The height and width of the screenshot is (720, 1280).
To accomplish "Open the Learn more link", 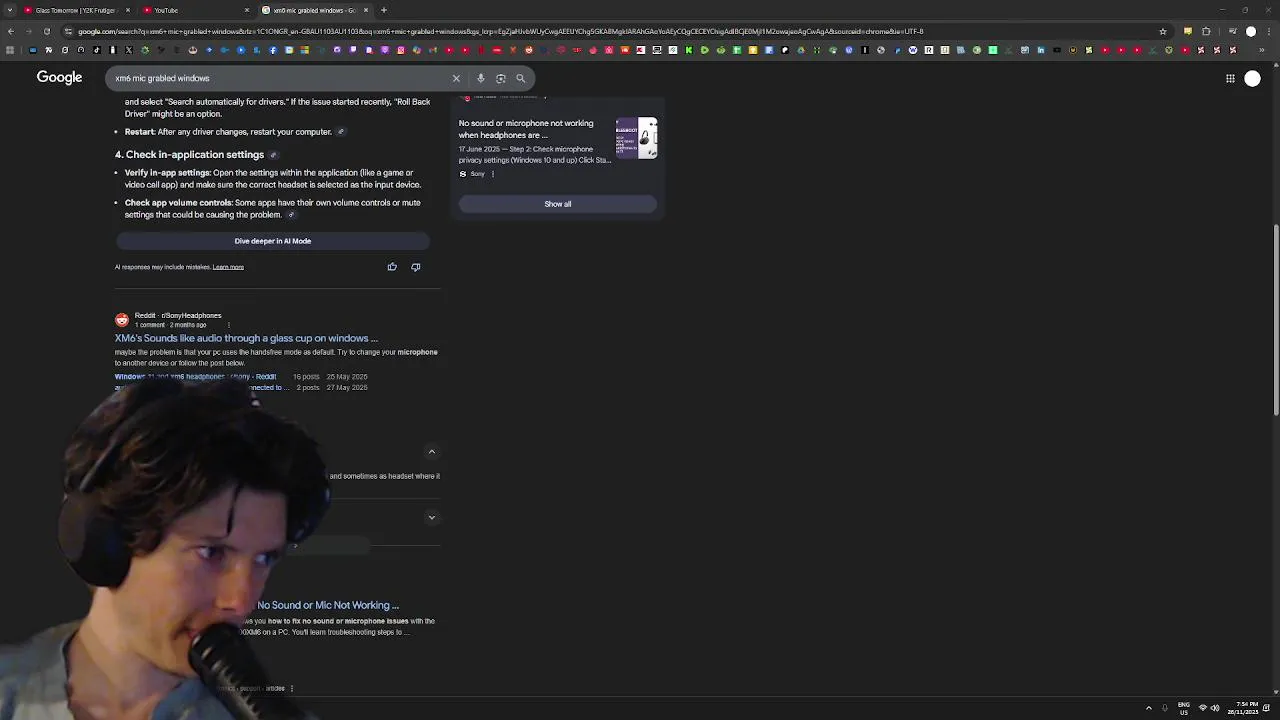I will 228,267.
